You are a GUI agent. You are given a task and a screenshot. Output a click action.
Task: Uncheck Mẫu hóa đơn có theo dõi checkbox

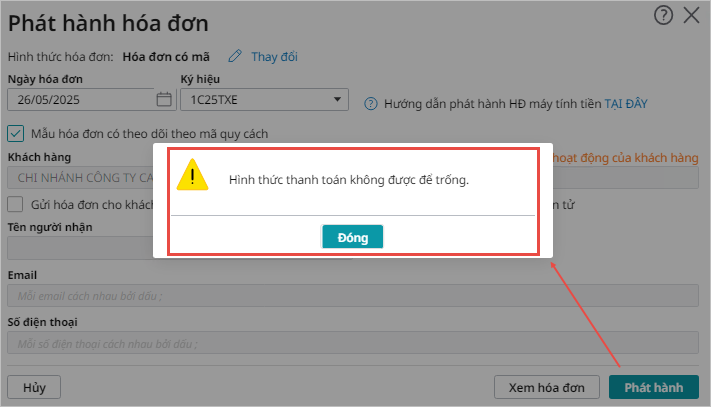pos(15,134)
